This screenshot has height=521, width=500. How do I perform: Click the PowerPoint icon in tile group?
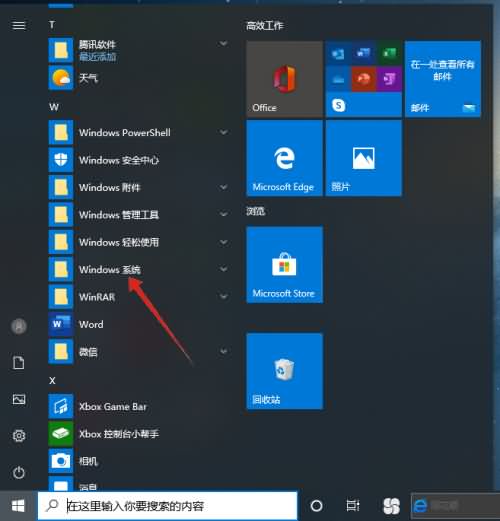(364, 79)
